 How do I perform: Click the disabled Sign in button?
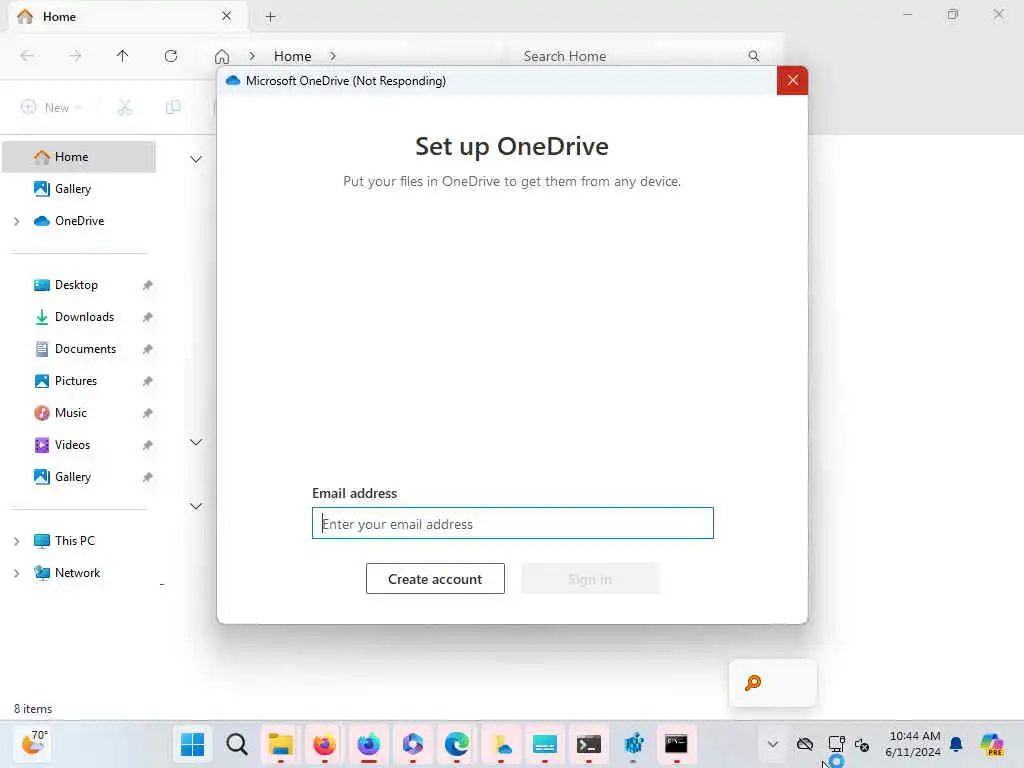[590, 579]
